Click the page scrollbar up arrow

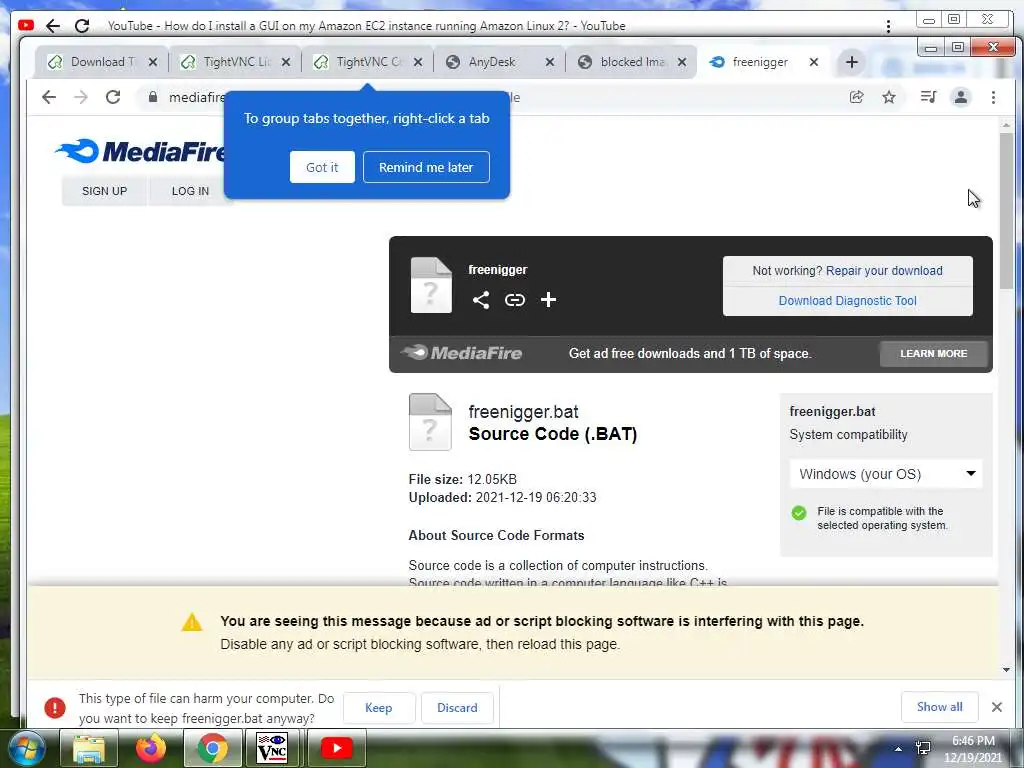(1006, 125)
